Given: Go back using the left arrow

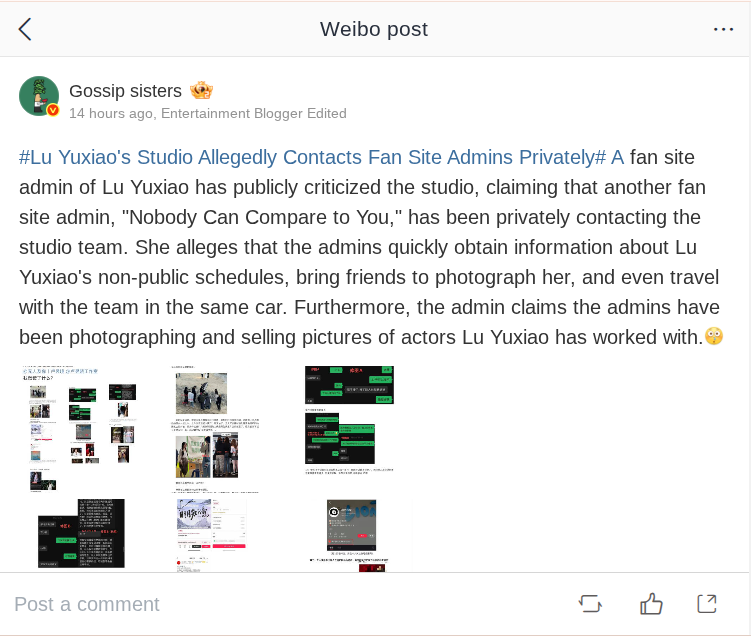Looking at the screenshot, I should pyautogui.click(x=25, y=29).
